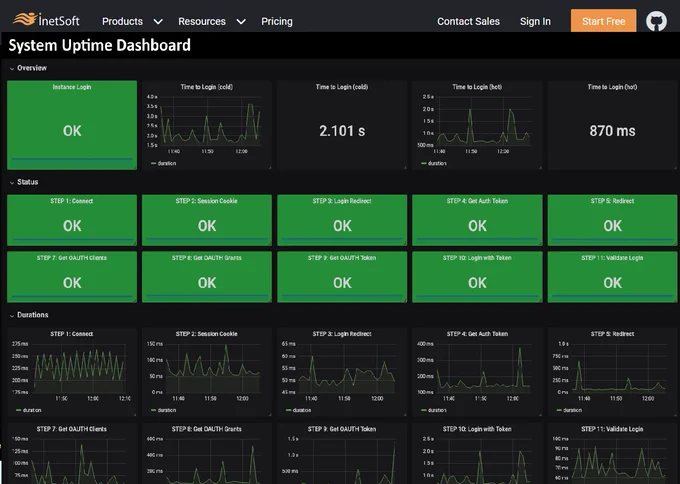Click the Contact Sales link

(x=468, y=21)
